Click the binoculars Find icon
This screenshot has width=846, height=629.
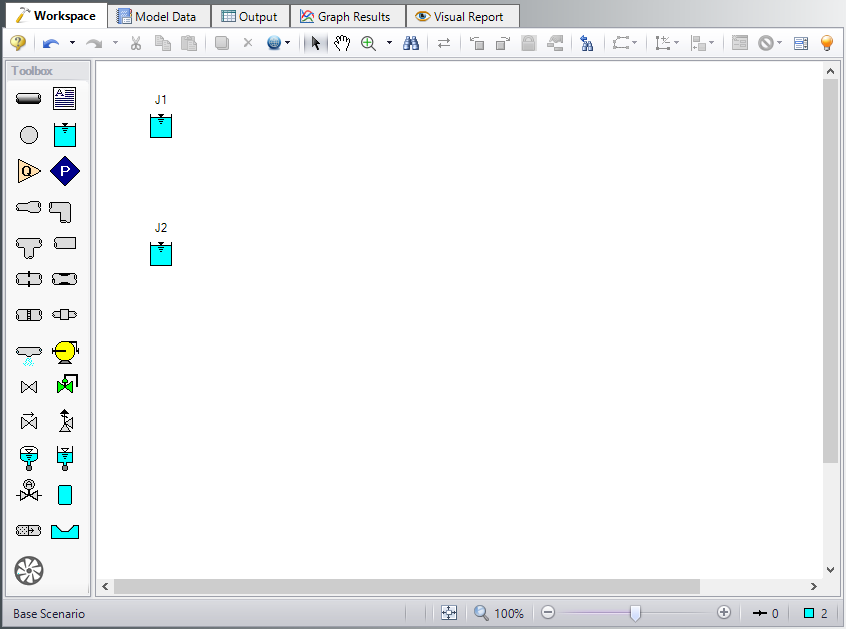click(411, 43)
